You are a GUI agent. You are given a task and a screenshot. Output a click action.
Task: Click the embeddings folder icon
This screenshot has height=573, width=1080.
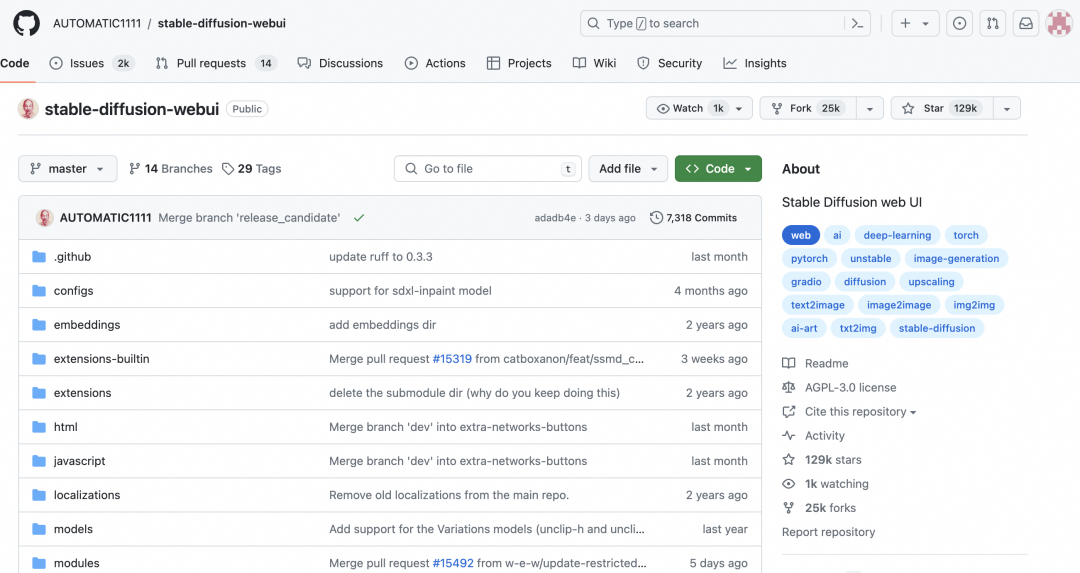(39, 325)
